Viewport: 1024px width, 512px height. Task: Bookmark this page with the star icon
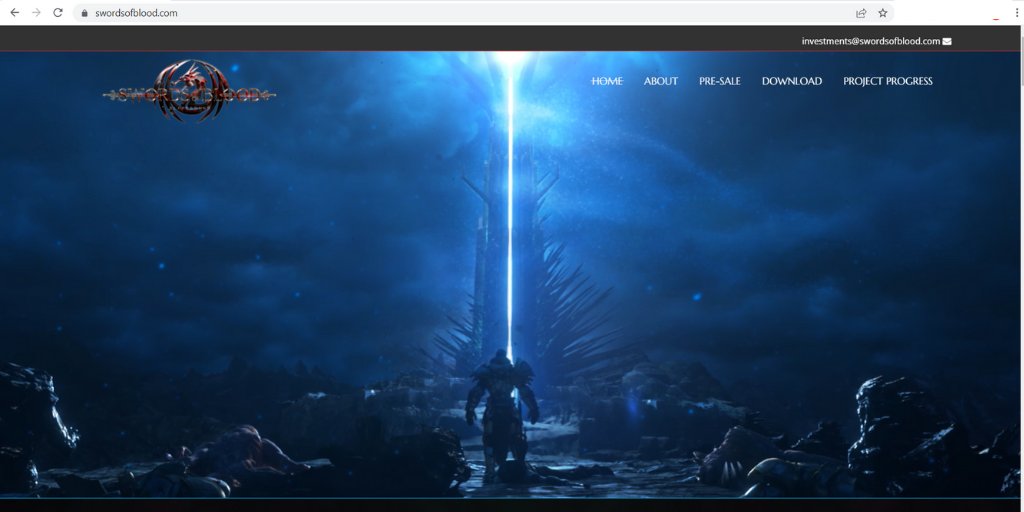(883, 12)
